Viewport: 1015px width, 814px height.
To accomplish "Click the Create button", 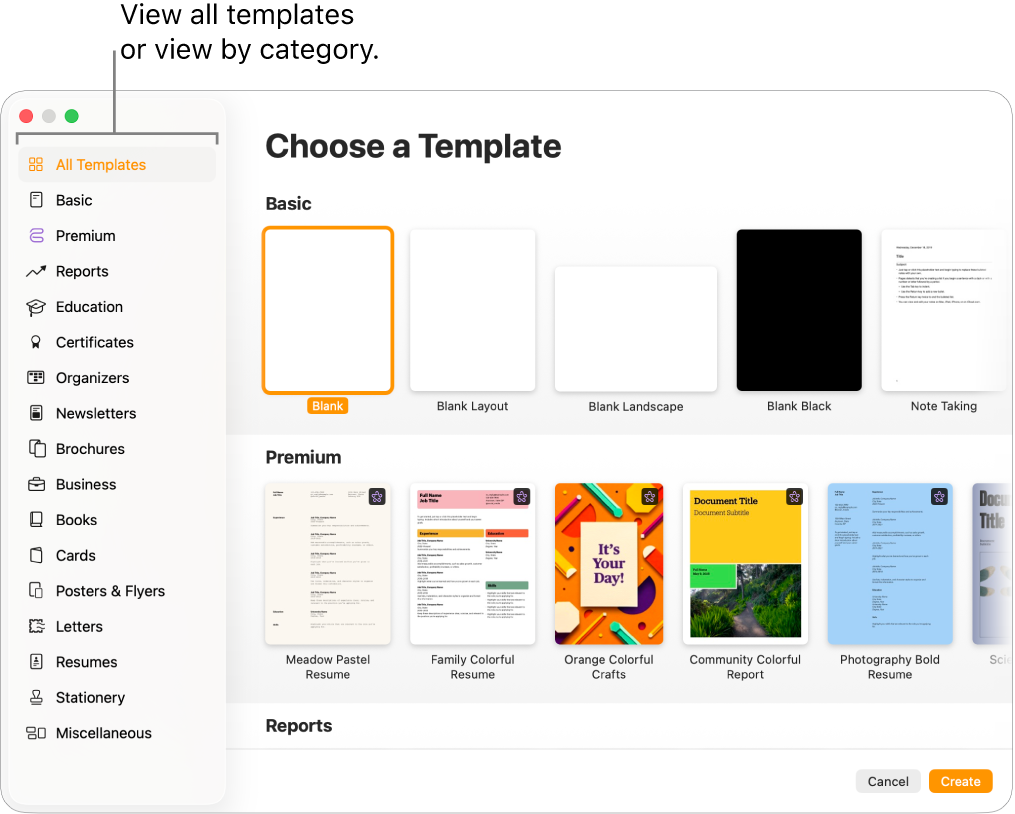I will (960, 781).
